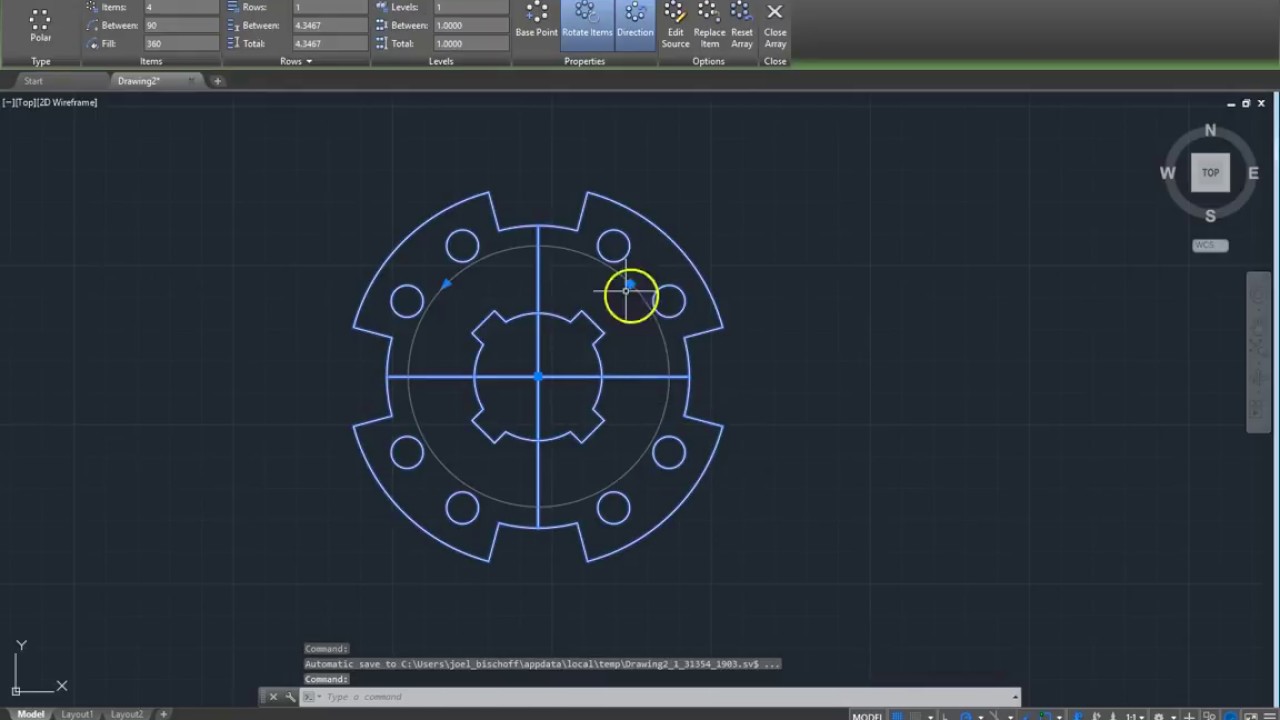
Task: Switch to the Model layout tab
Action: [x=30, y=714]
